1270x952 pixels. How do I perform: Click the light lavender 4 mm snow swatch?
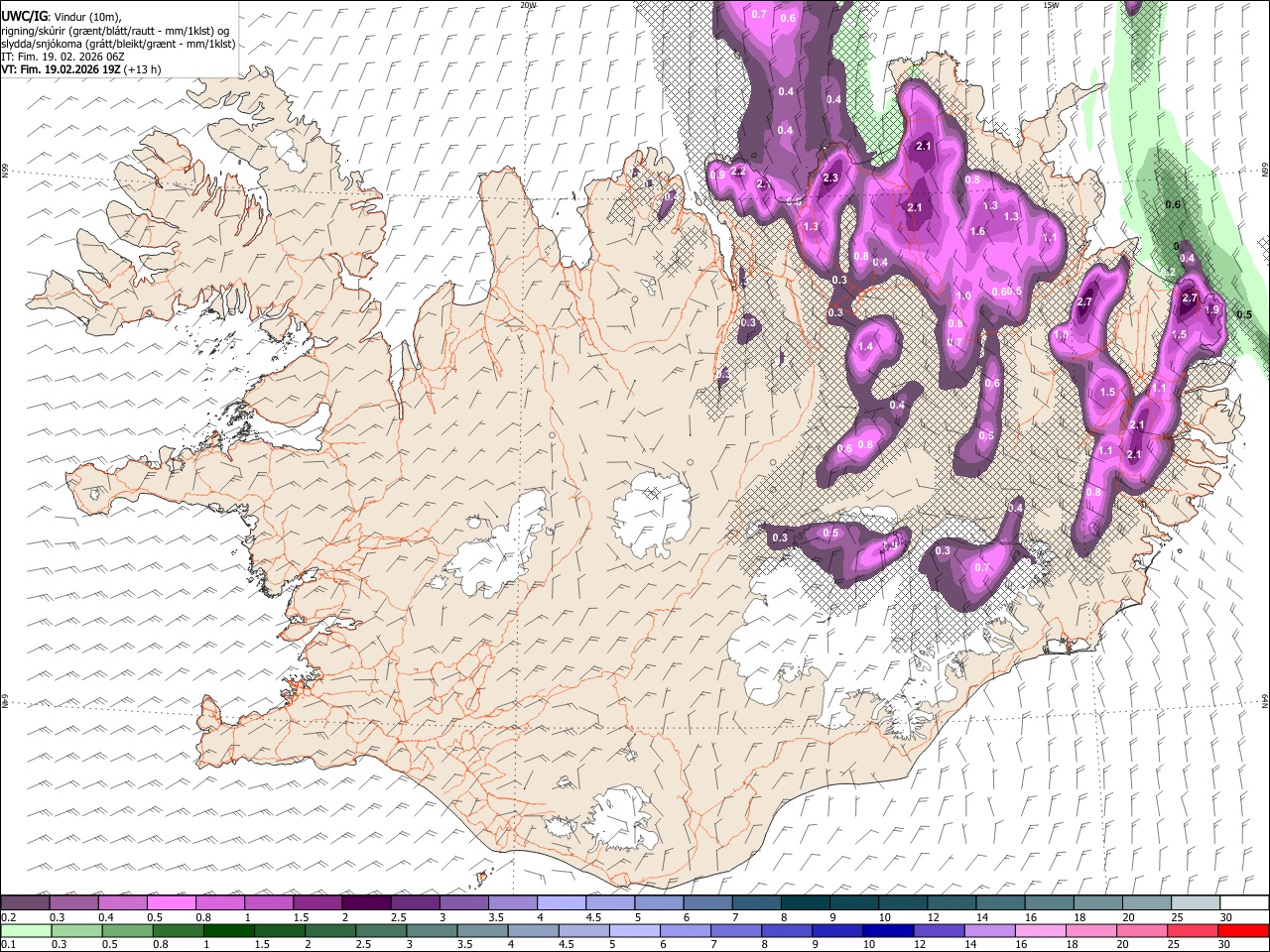tap(561, 903)
